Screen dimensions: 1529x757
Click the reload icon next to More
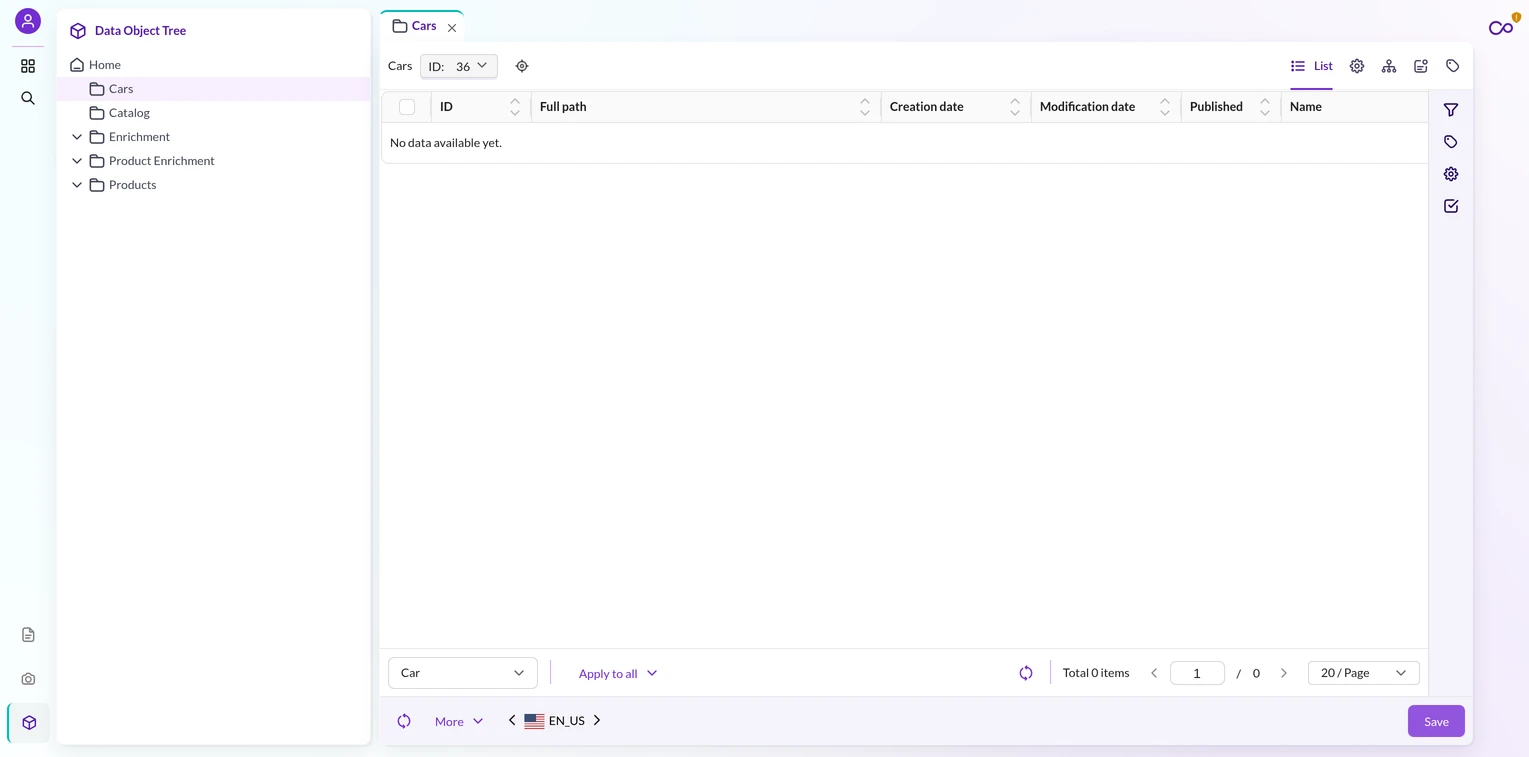404,721
